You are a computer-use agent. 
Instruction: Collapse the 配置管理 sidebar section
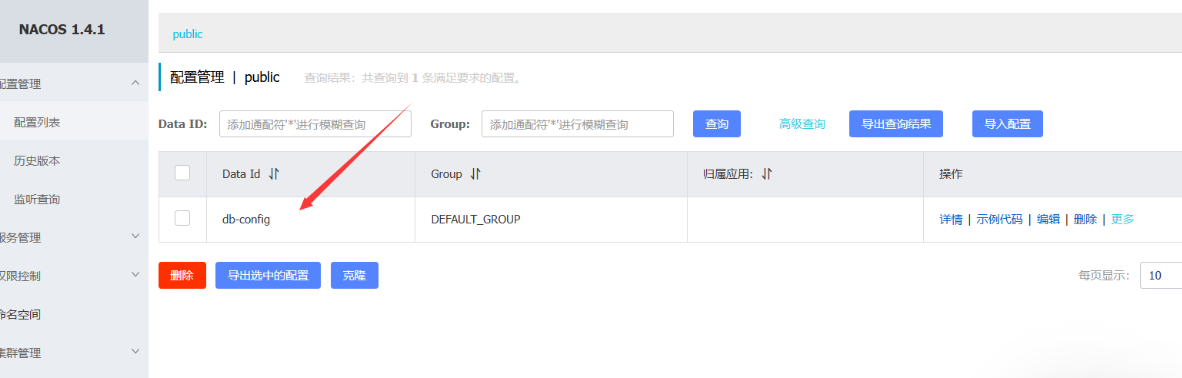136,83
